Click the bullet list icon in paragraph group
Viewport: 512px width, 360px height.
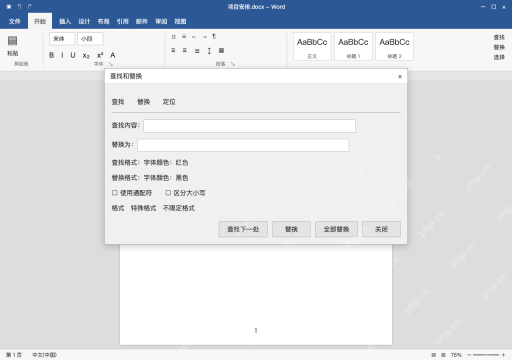coord(173,37)
